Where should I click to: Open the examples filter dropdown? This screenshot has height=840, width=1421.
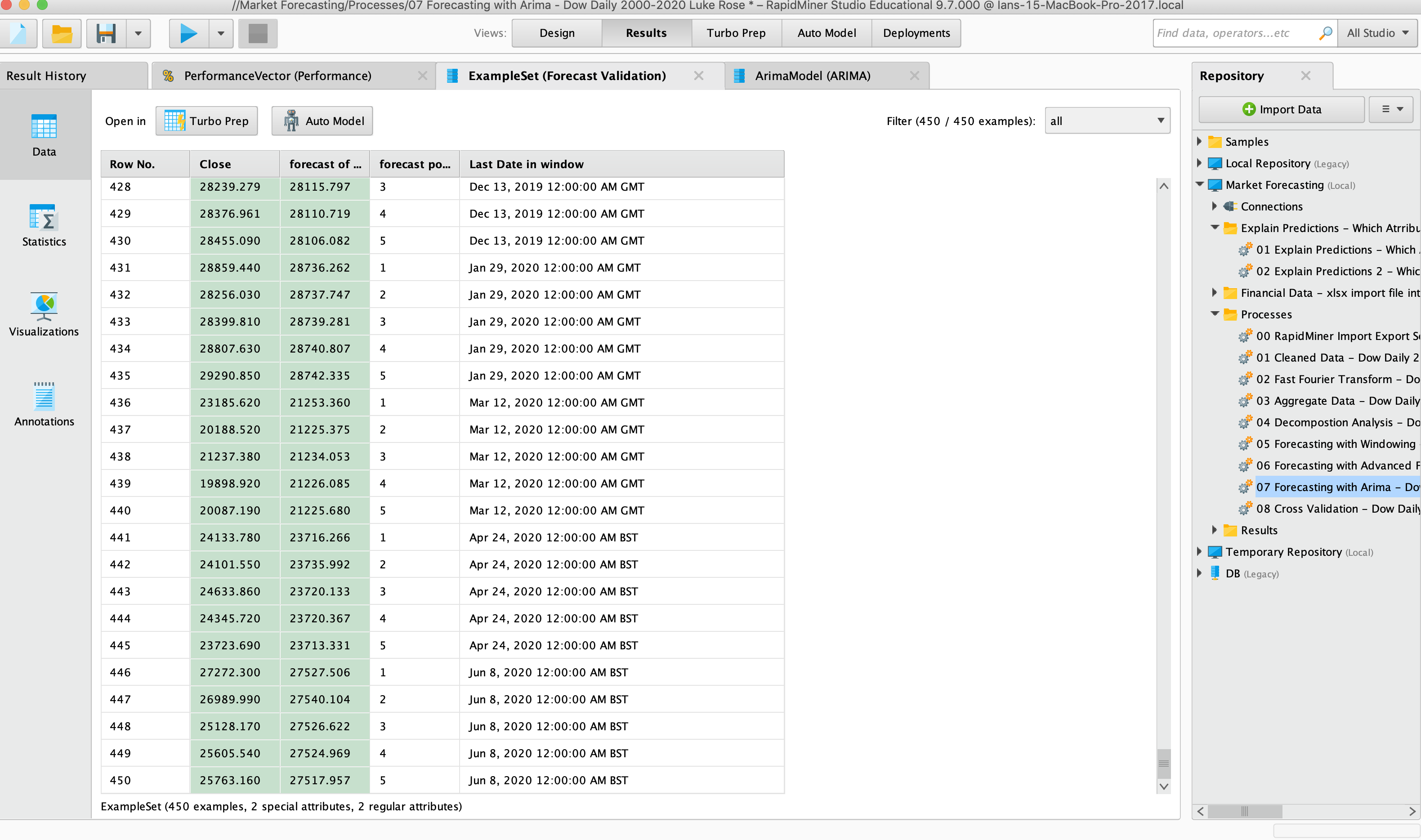1108,121
